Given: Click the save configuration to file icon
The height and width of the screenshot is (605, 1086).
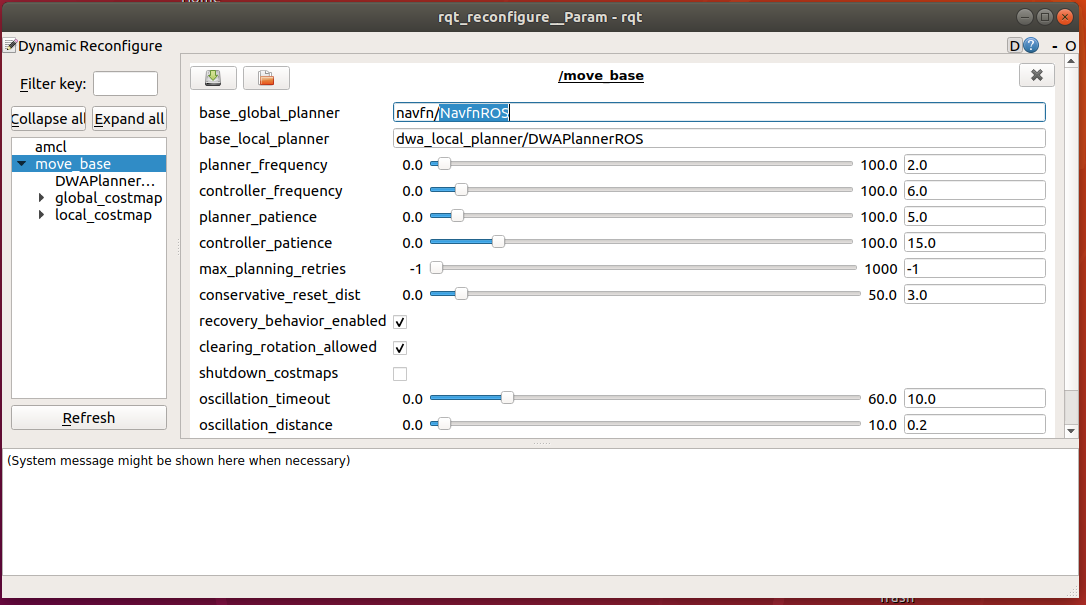Looking at the screenshot, I should tap(213, 77).
